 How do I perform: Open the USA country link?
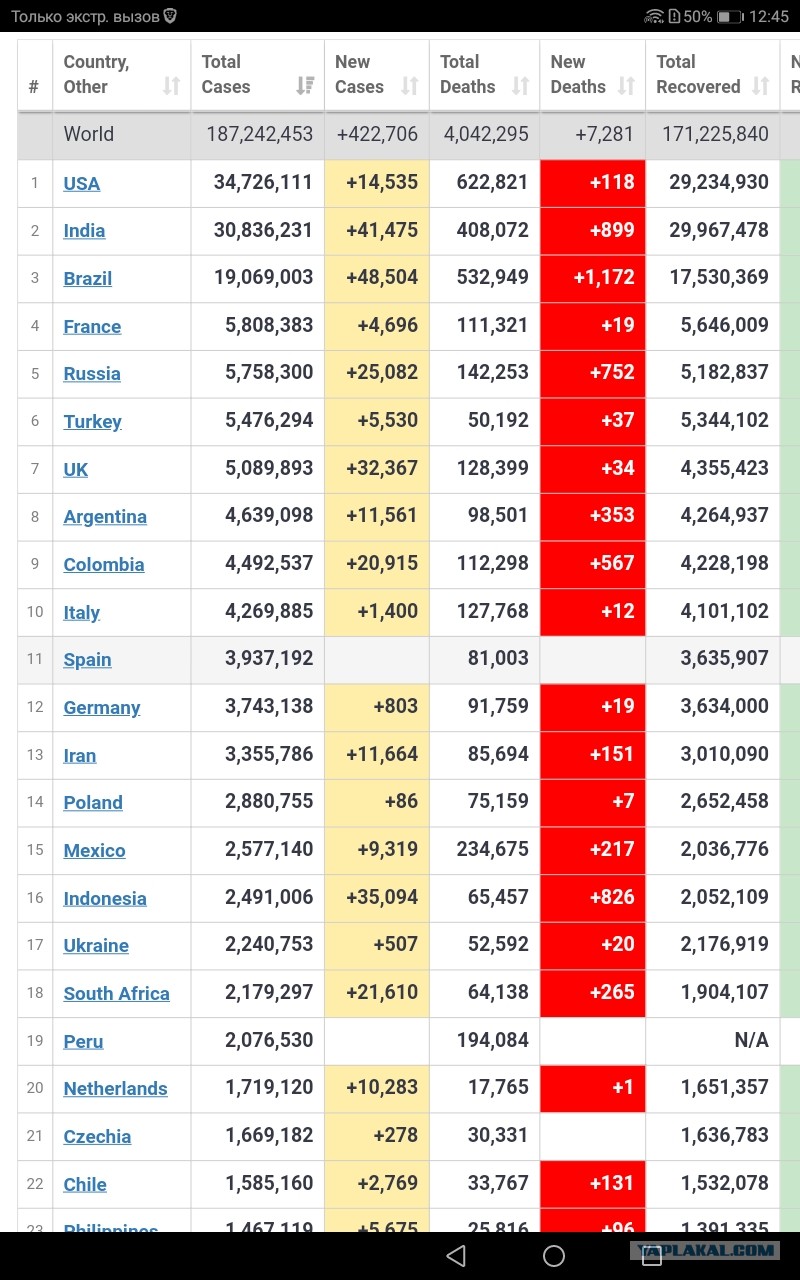click(x=81, y=183)
